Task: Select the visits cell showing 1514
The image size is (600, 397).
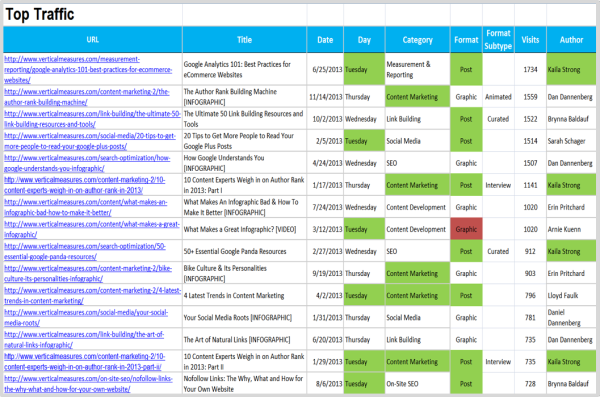Action: (530, 141)
